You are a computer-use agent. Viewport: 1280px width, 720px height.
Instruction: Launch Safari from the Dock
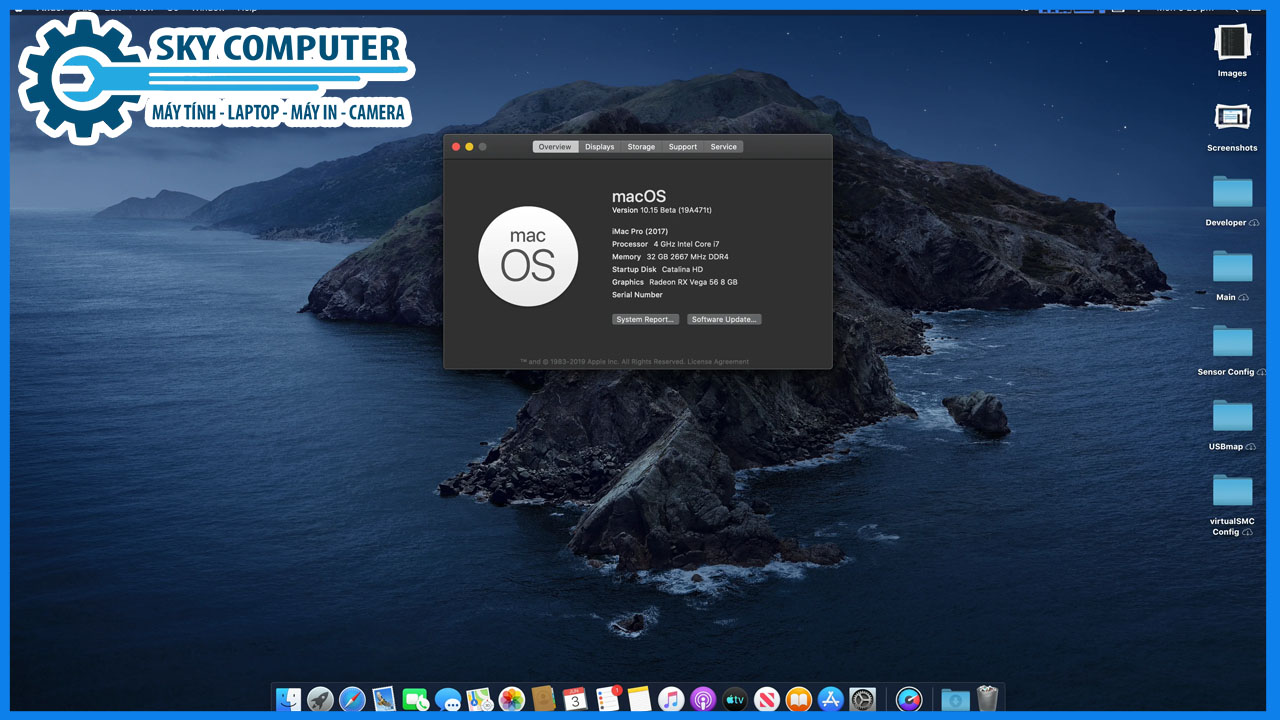352,699
